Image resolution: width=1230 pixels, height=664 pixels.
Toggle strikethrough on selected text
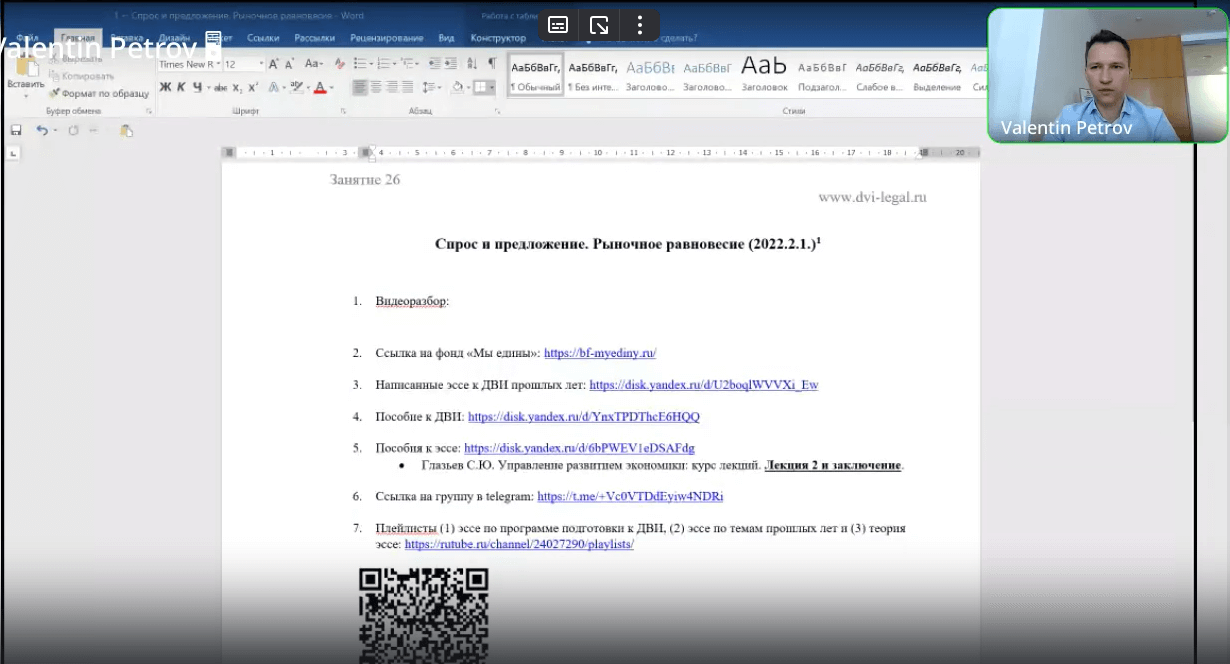pyautogui.click(x=220, y=88)
